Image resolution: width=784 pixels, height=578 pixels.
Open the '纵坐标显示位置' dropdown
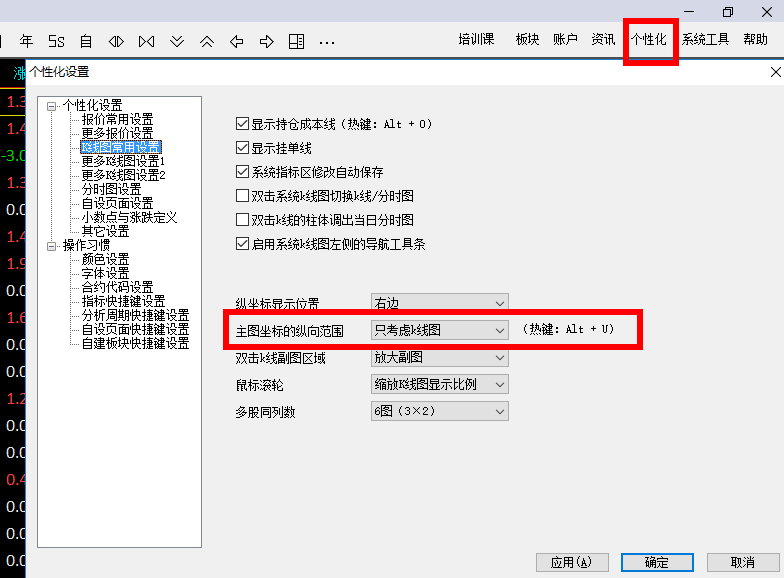click(x=439, y=302)
